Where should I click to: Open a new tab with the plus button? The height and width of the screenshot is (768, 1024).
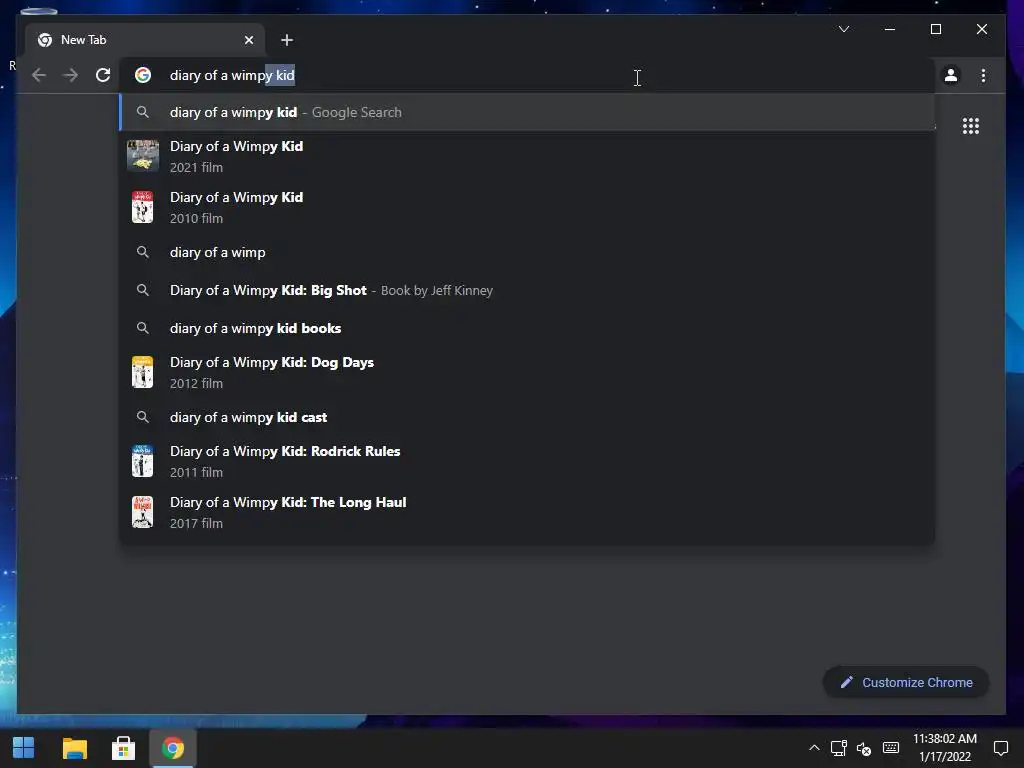287,40
